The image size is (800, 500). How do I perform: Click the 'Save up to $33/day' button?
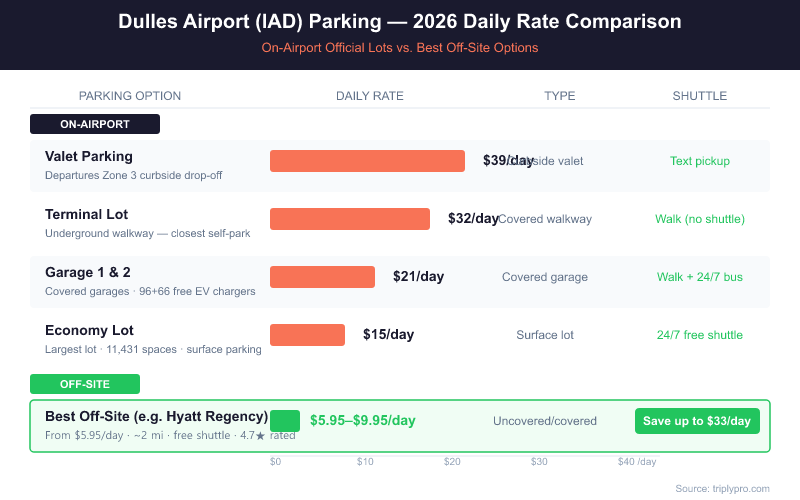click(697, 421)
